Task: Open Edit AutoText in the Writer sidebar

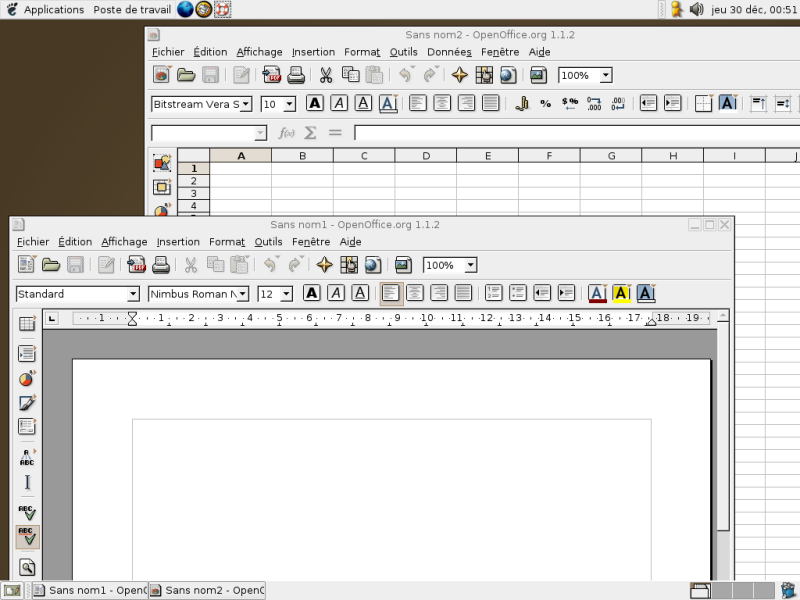Action: [27, 457]
